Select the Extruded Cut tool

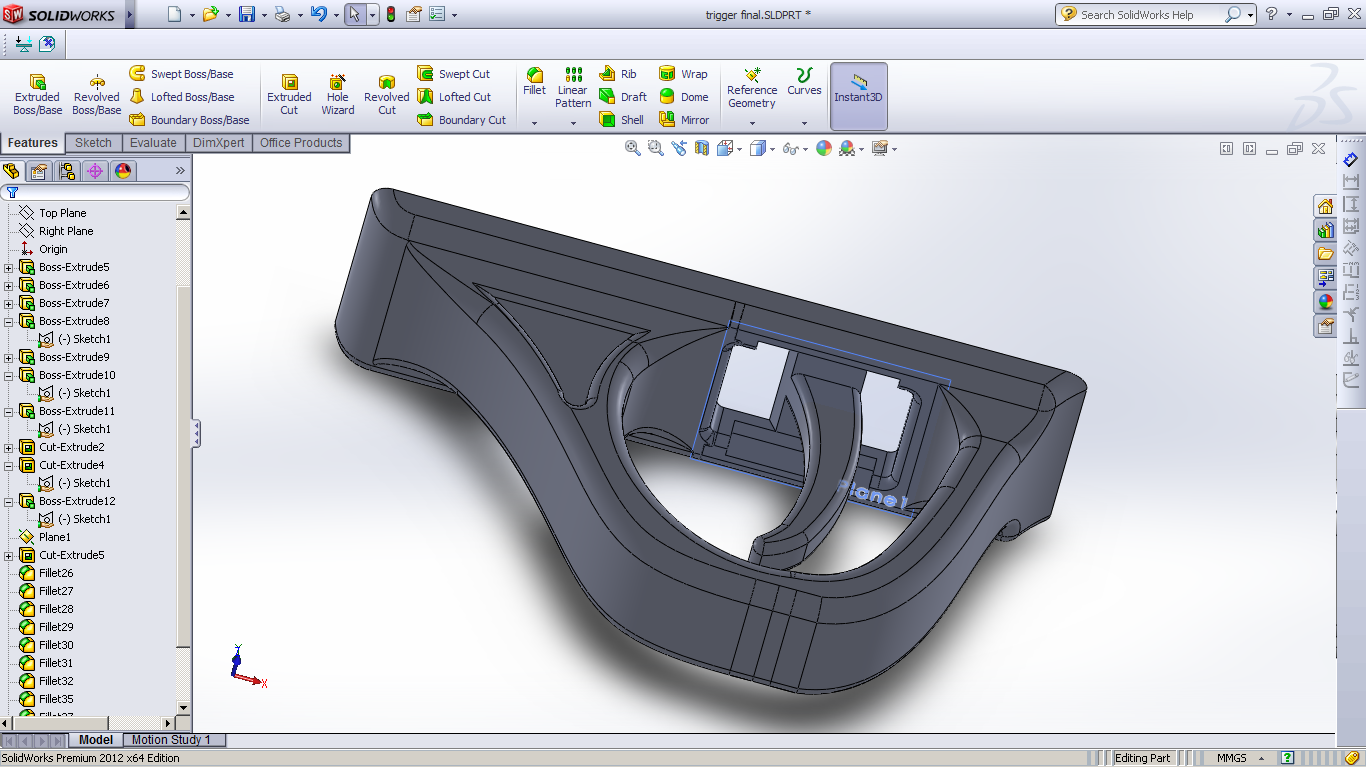point(289,95)
